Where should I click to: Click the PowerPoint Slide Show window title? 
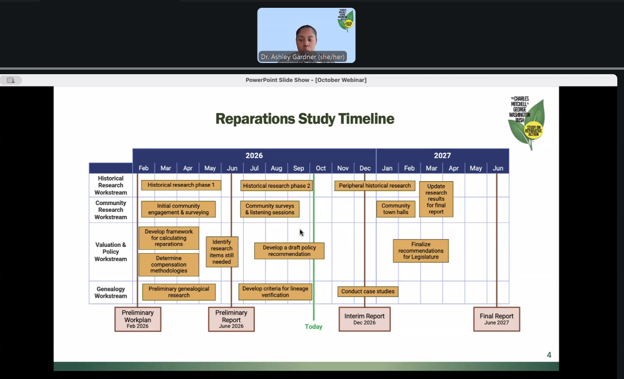(x=306, y=80)
